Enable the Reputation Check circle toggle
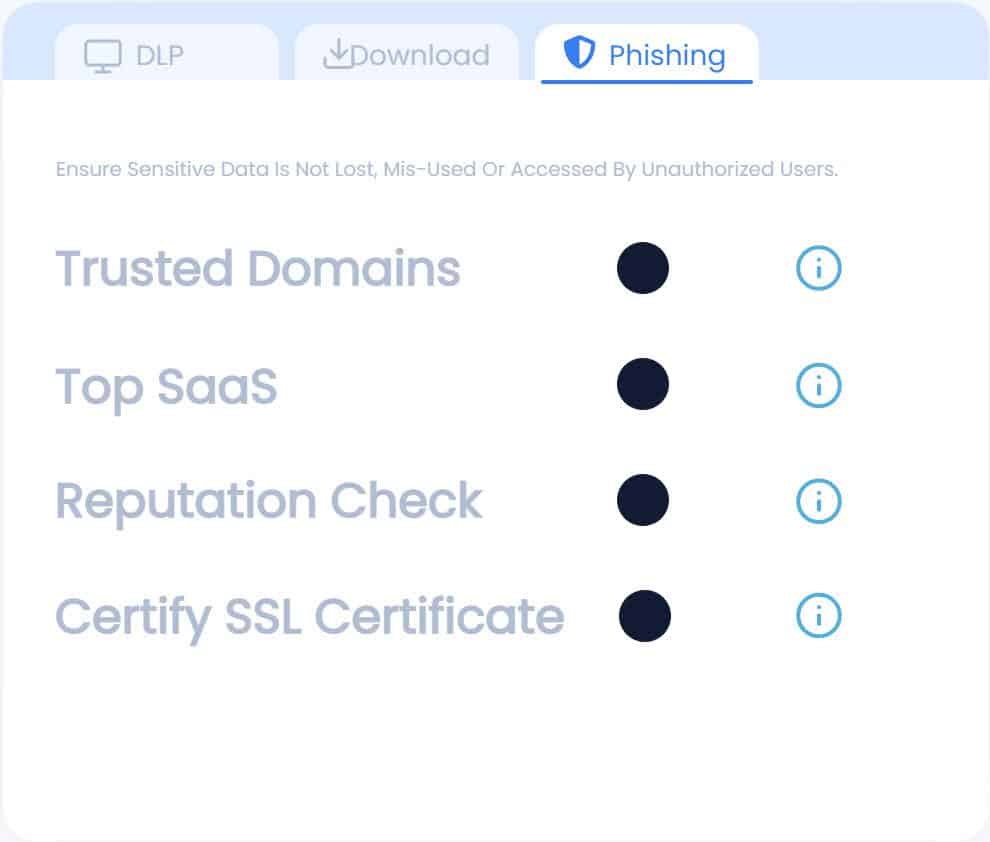 [x=643, y=501]
